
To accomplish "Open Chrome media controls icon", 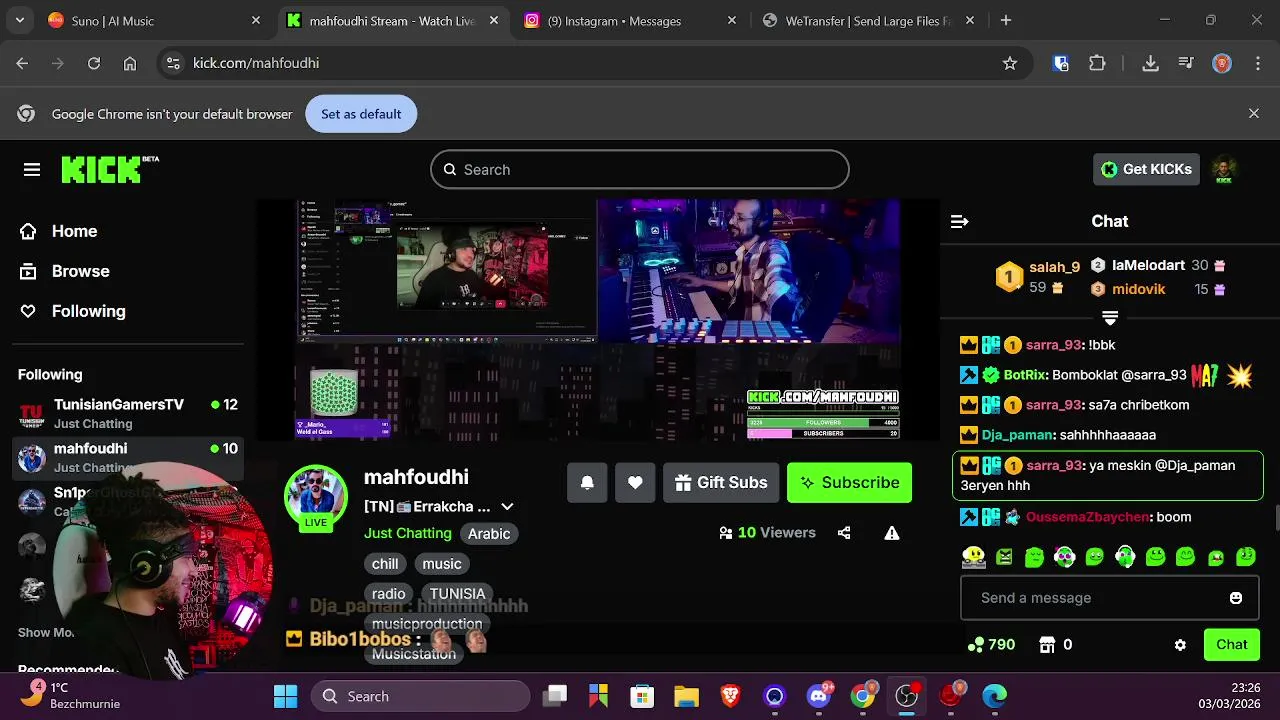I will tap(1186, 63).
